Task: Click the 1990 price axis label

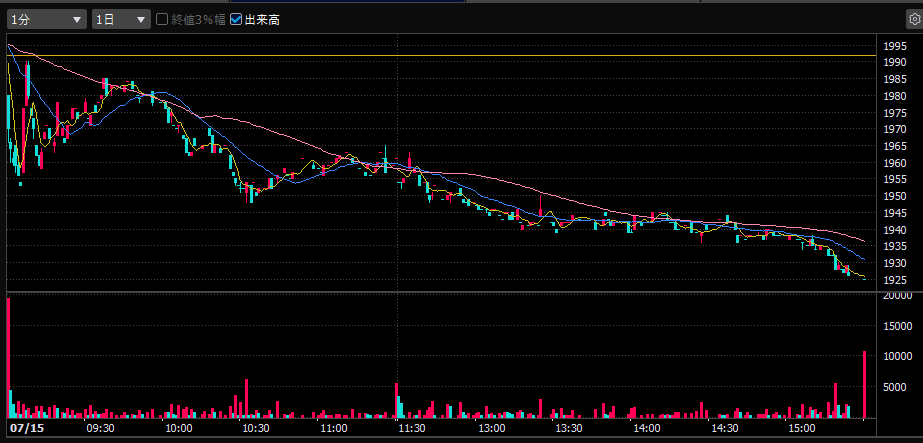Action: [x=895, y=62]
